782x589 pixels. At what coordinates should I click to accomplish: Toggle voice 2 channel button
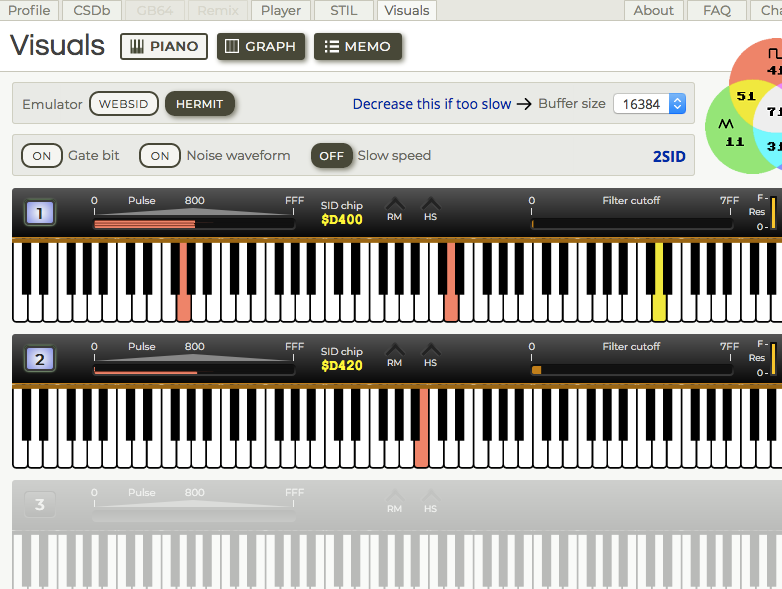tap(40, 359)
